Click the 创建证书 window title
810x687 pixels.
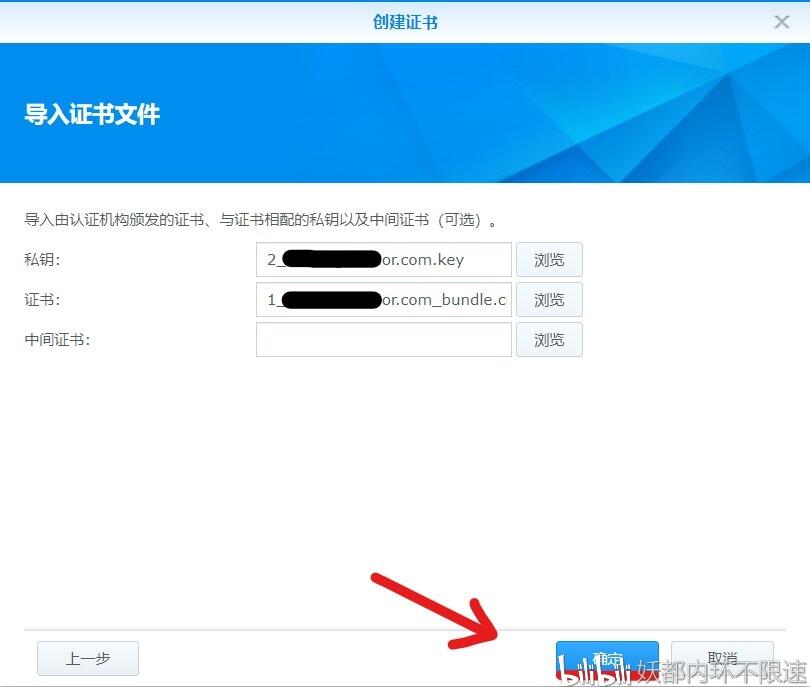coord(405,22)
